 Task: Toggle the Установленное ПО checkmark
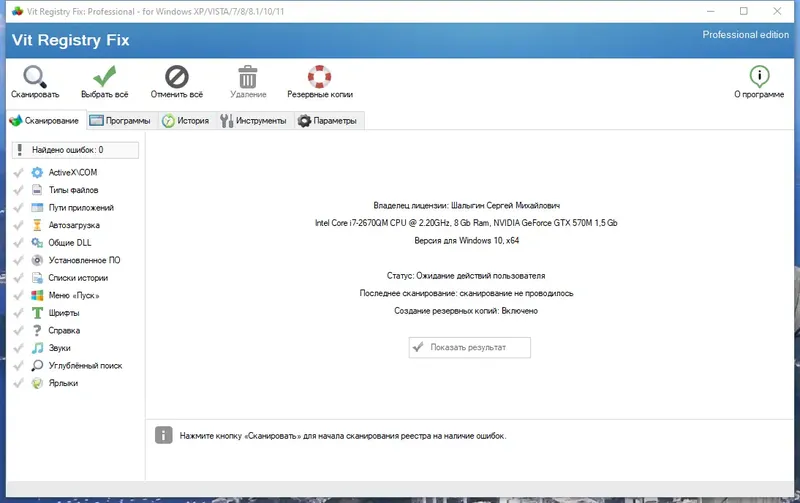coord(18,260)
